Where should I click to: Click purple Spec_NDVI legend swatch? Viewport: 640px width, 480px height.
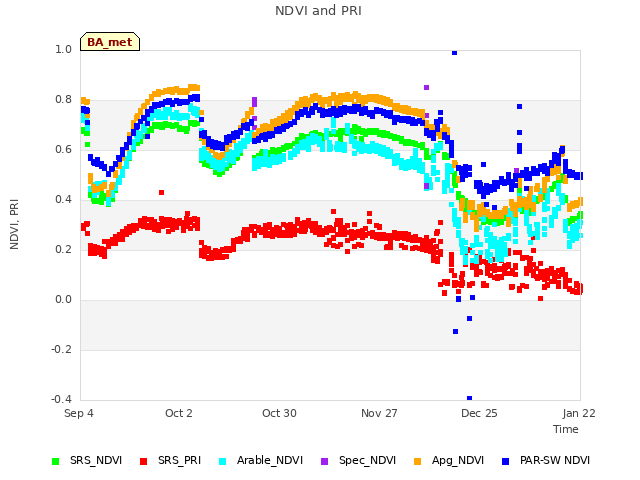pos(325,461)
